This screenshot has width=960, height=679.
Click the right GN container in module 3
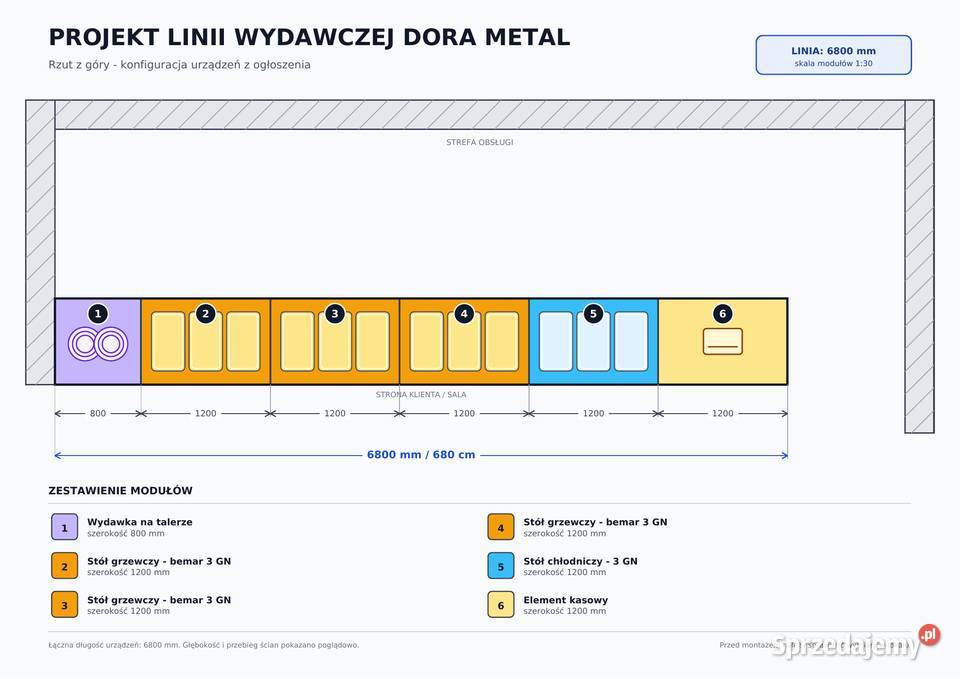(x=372, y=342)
